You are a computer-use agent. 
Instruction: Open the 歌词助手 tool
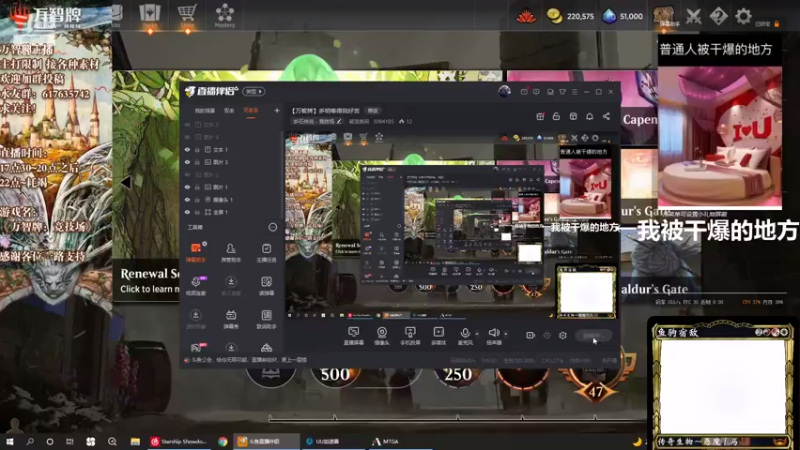(x=266, y=319)
